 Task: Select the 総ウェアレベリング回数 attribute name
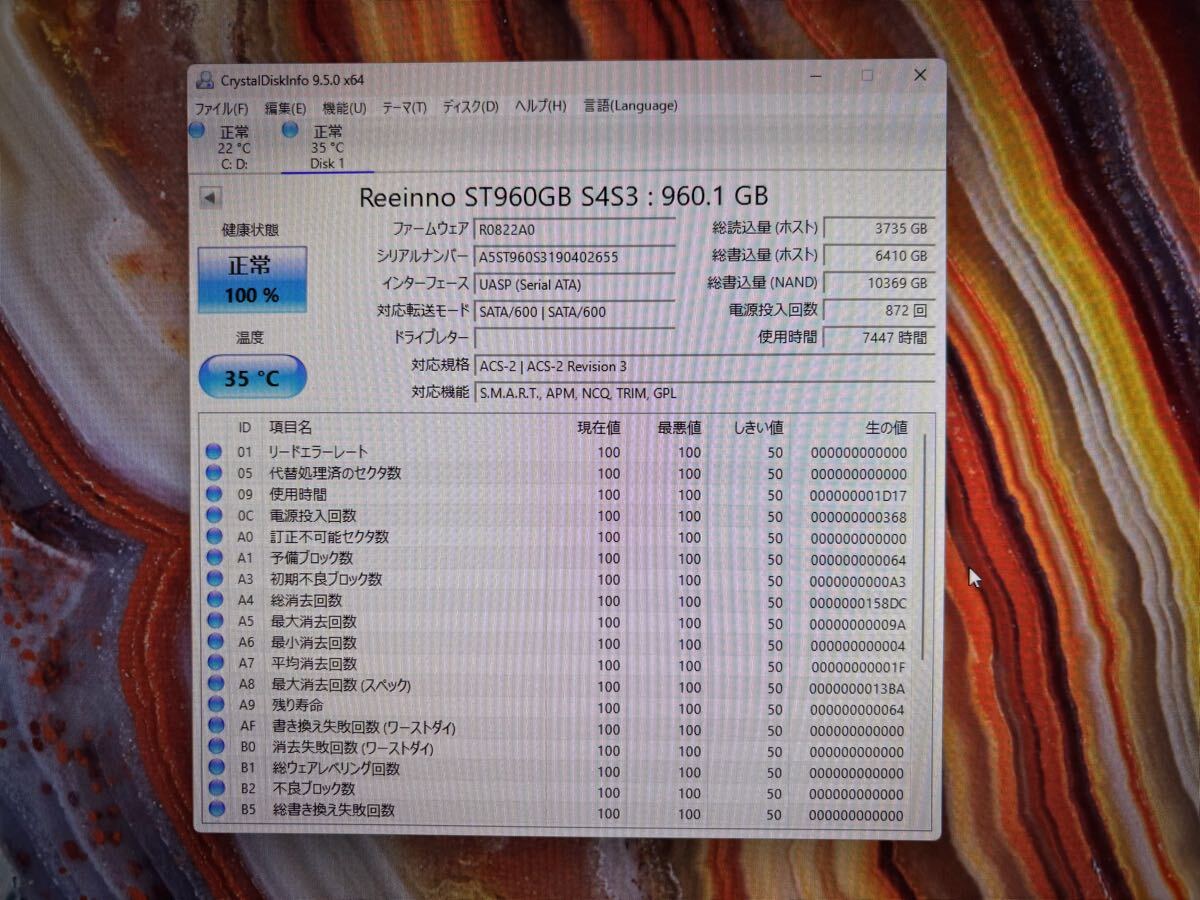(337, 769)
